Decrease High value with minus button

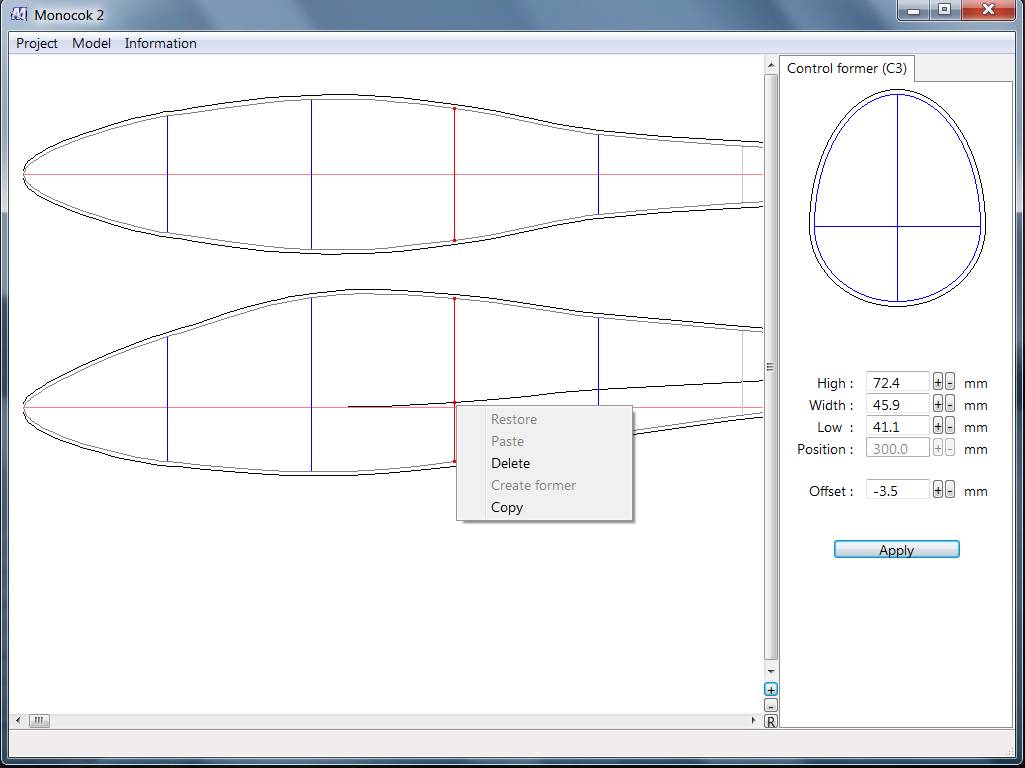pos(950,382)
